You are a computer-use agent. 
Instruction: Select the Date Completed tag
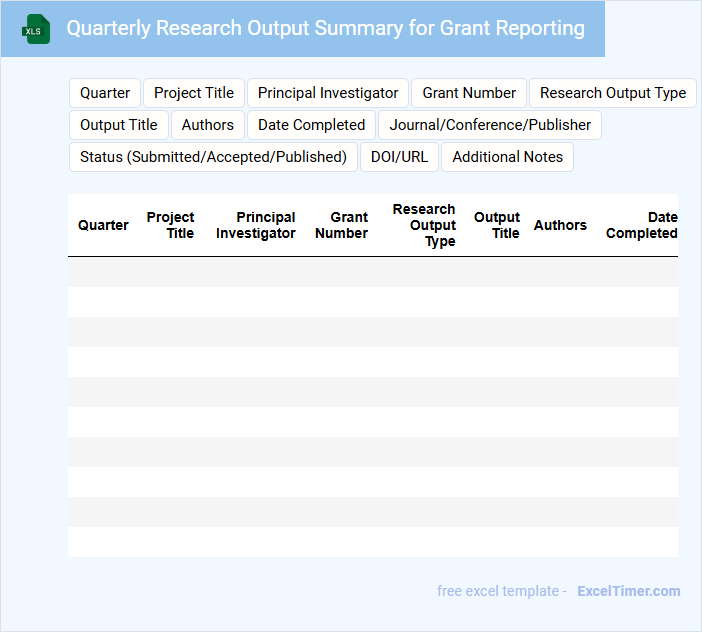[311, 125]
